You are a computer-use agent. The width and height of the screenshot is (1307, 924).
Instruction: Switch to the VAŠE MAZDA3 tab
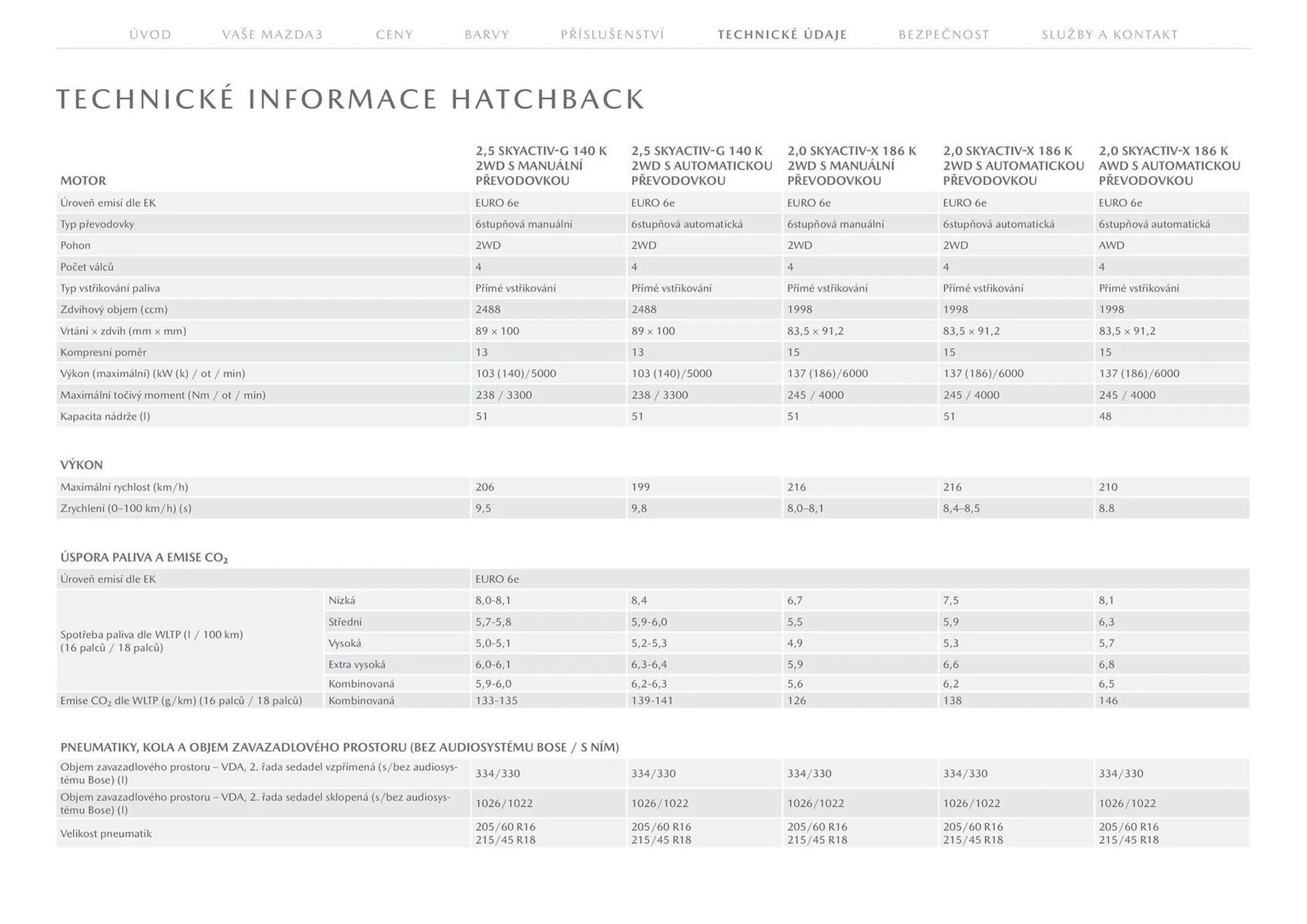272,35
